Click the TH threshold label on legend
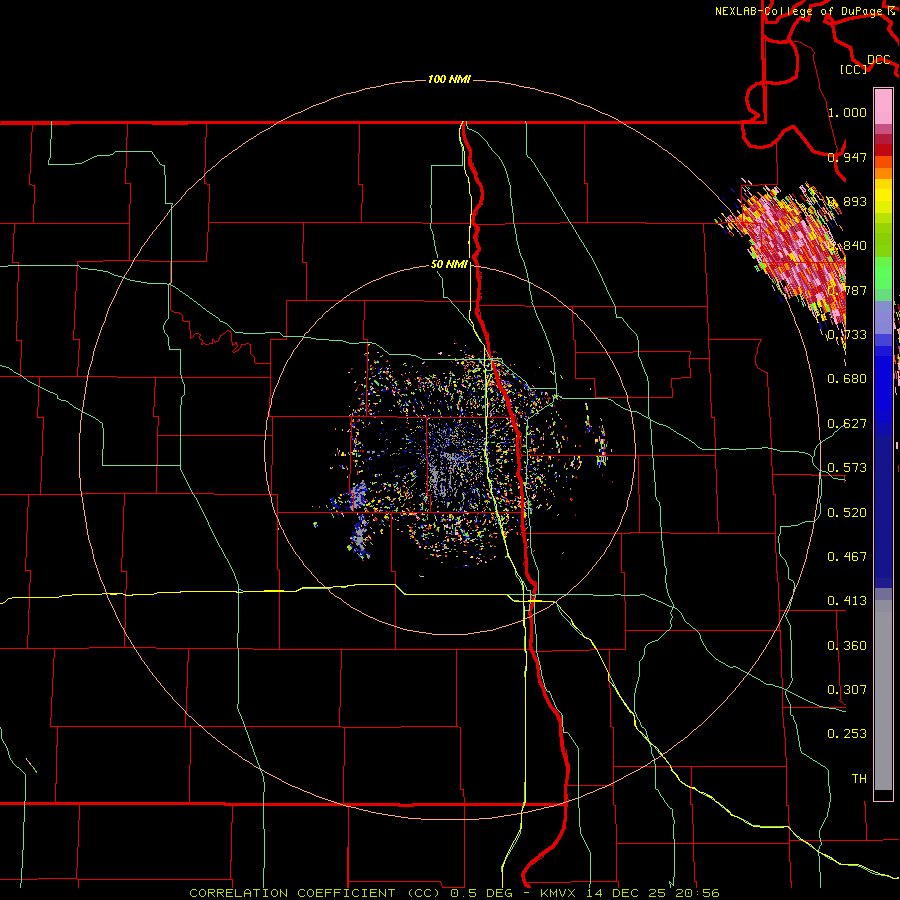The height and width of the screenshot is (900, 900). tap(859, 778)
